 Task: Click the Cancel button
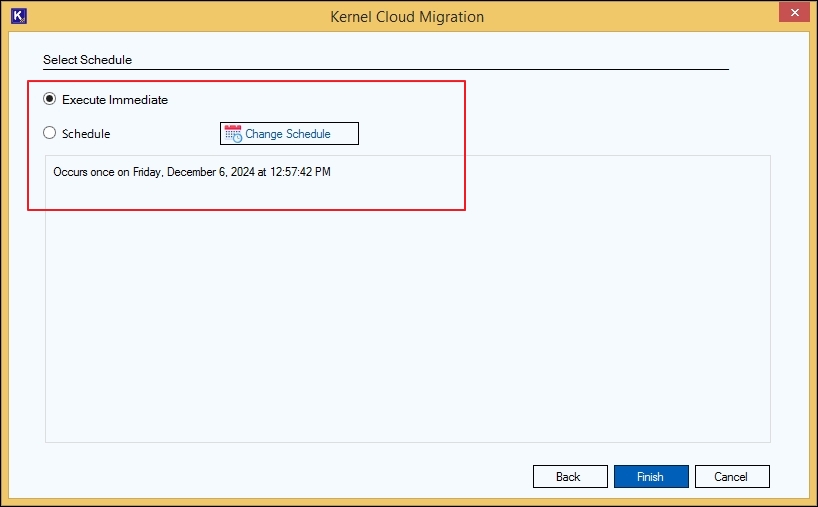pyautogui.click(x=732, y=477)
